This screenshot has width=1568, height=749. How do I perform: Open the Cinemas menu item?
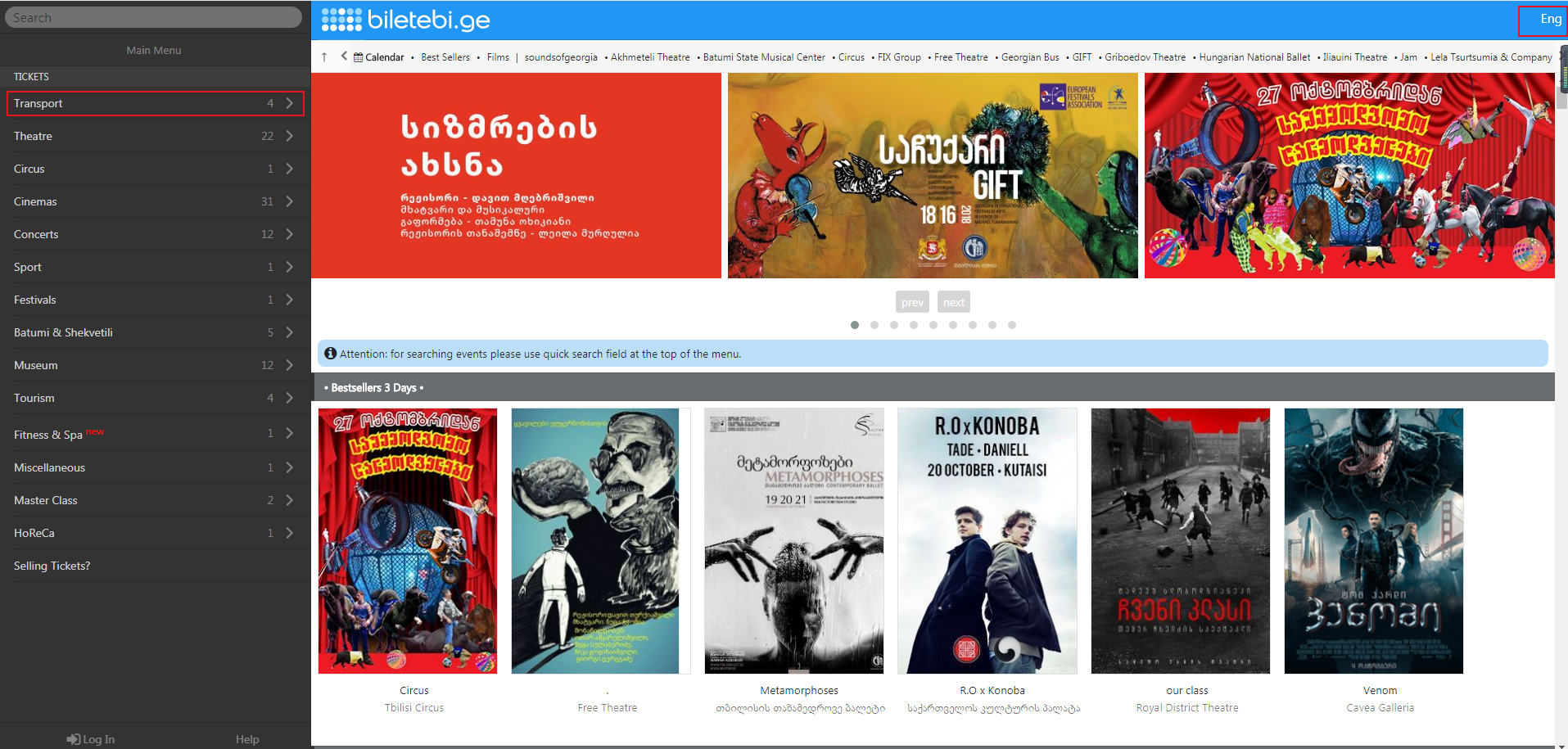35,201
